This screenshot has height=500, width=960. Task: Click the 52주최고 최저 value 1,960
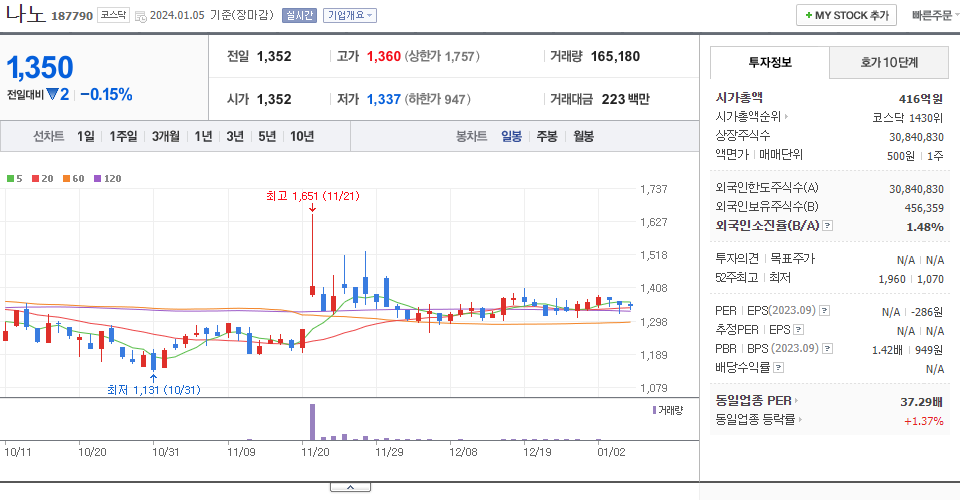[x=891, y=279]
